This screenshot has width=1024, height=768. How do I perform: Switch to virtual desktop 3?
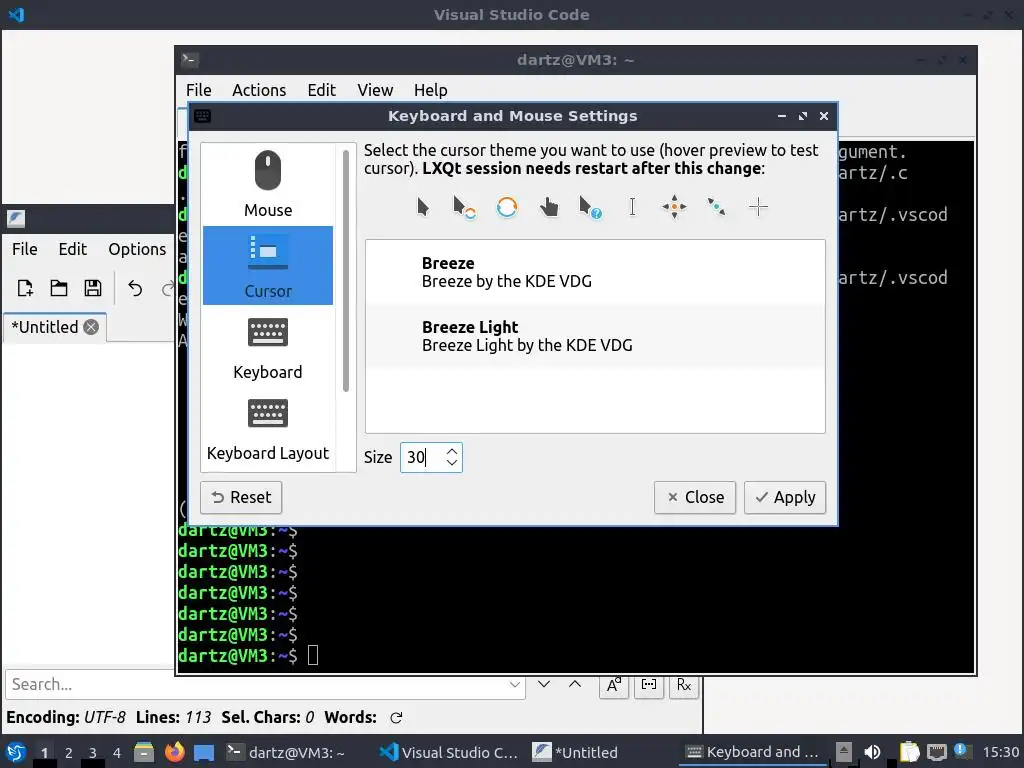coord(93,753)
